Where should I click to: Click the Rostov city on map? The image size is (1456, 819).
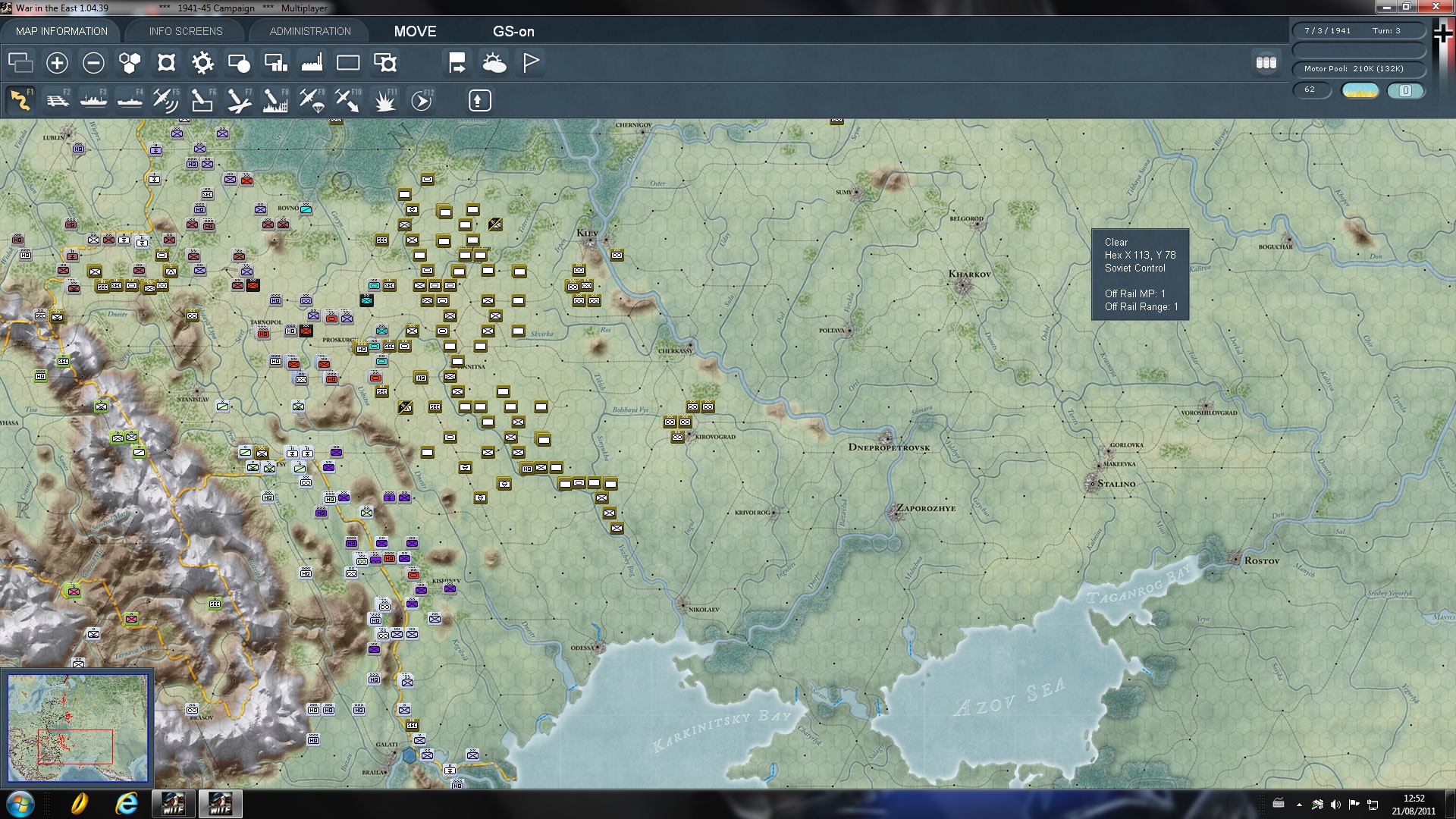tap(1235, 558)
